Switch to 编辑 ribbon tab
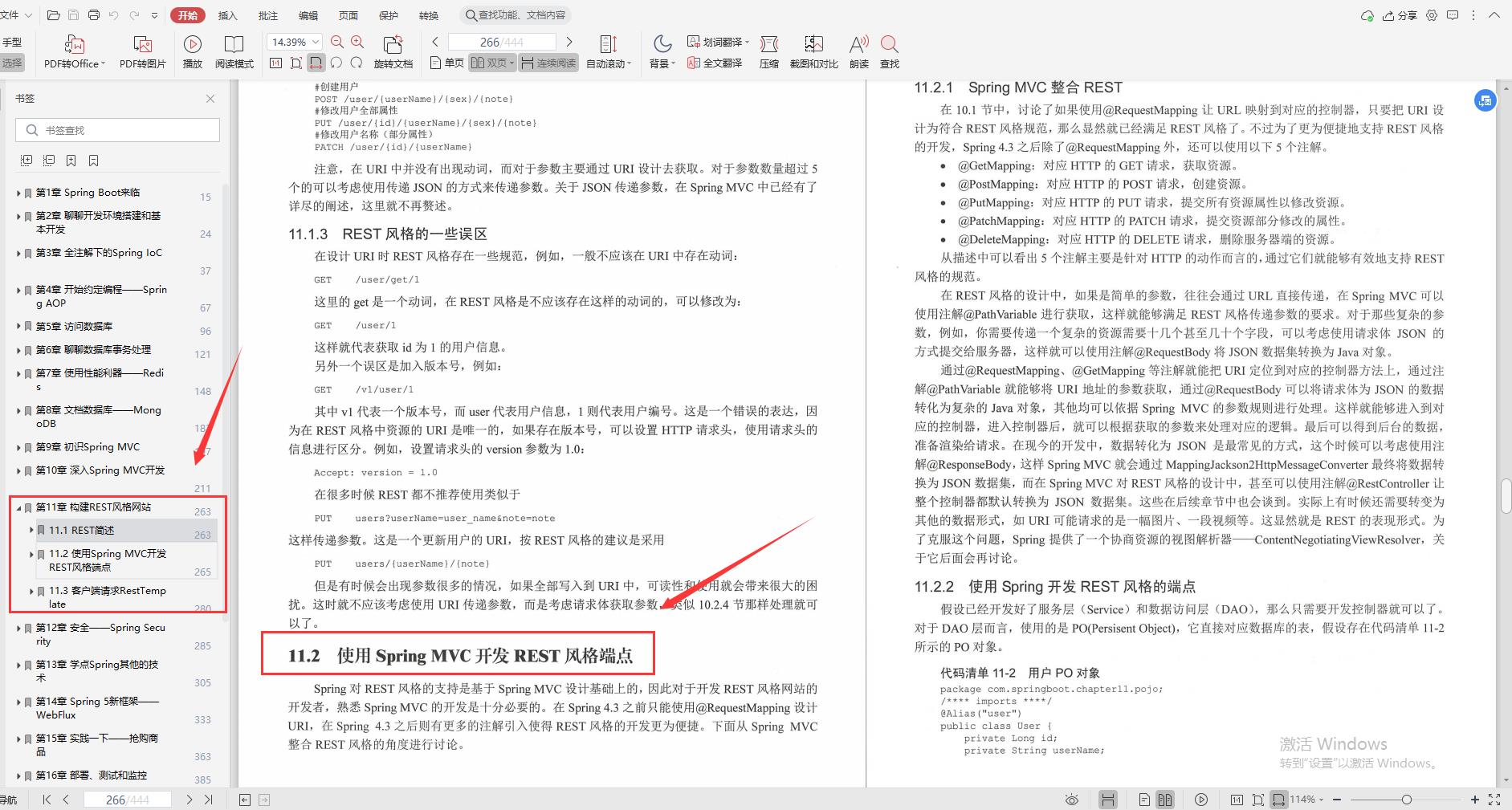The image size is (1512, 810). (x=308, y=15)
